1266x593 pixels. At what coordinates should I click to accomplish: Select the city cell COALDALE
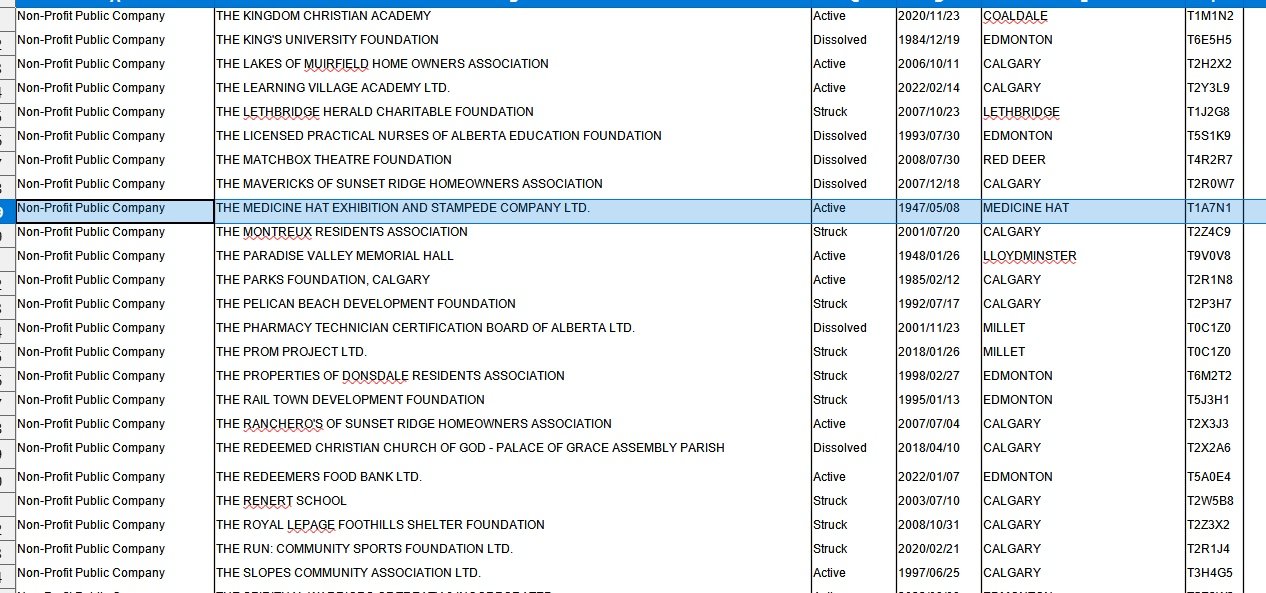(x=1082, y=16)
